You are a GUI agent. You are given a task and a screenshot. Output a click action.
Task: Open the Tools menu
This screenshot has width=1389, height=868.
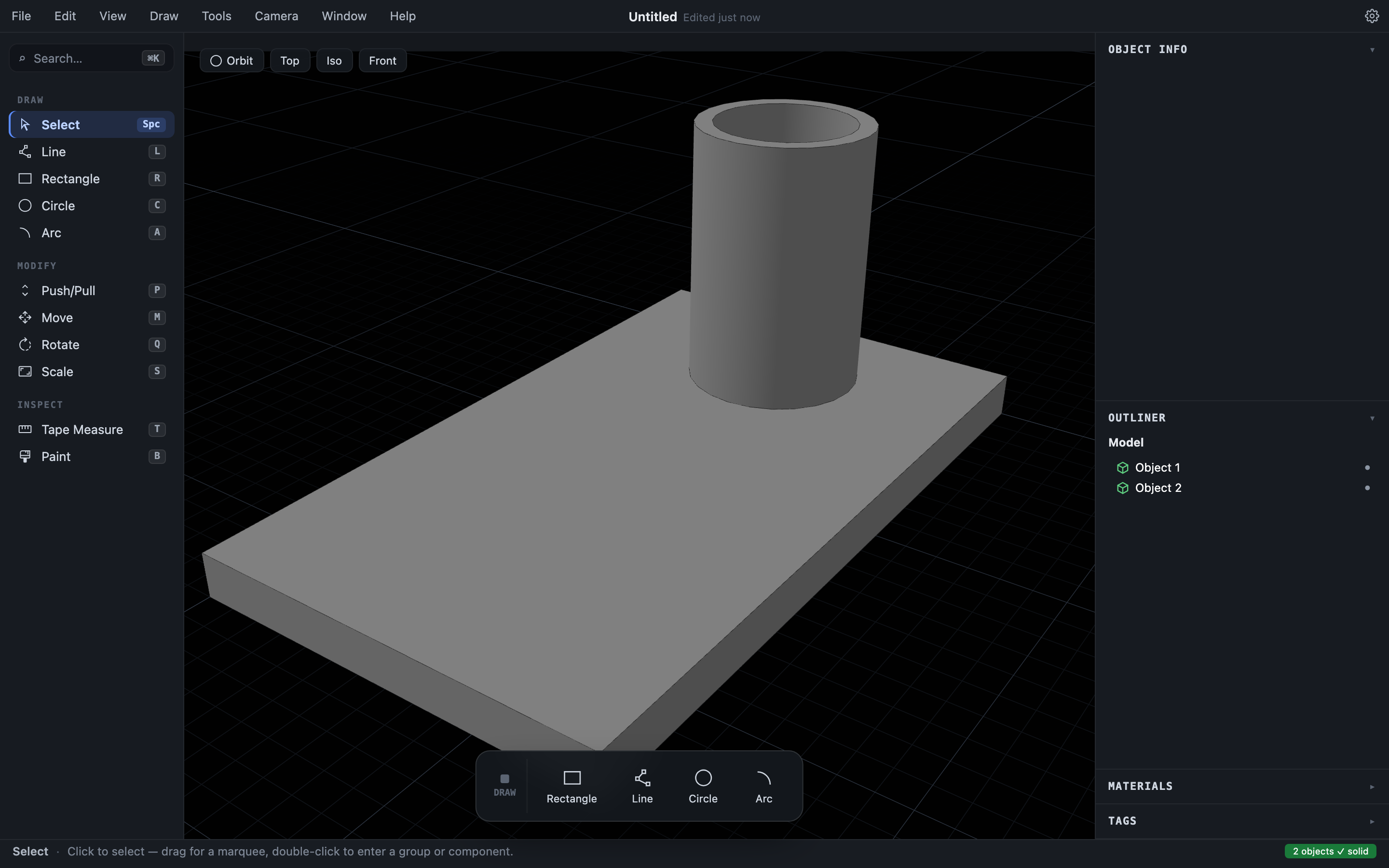click(217, 16)
